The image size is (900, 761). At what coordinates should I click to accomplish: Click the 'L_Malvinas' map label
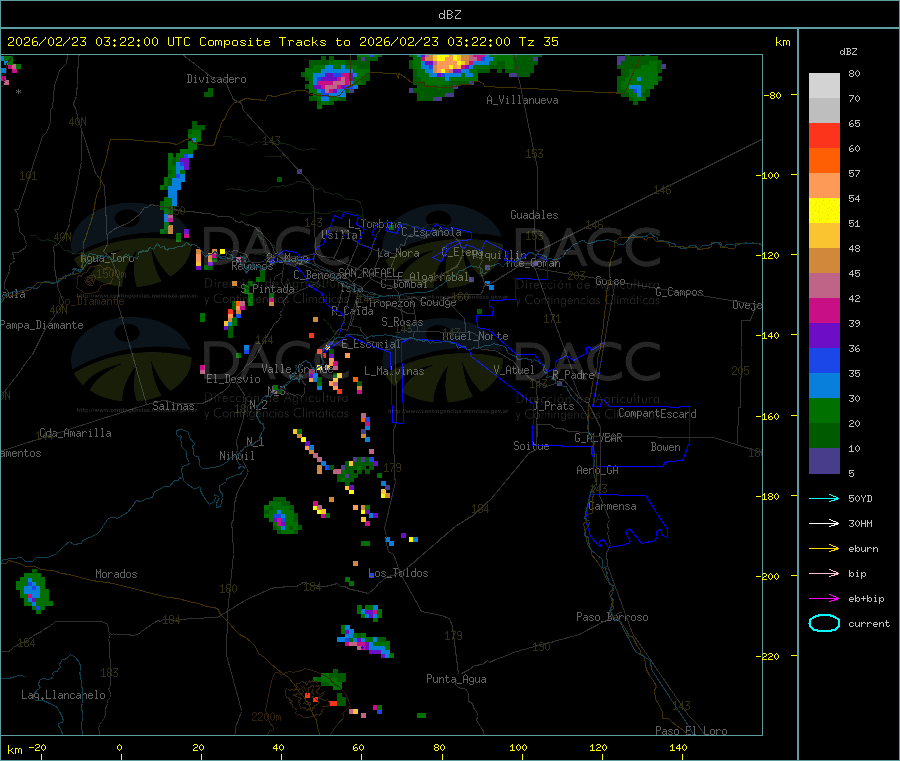[x=394, y=371]
